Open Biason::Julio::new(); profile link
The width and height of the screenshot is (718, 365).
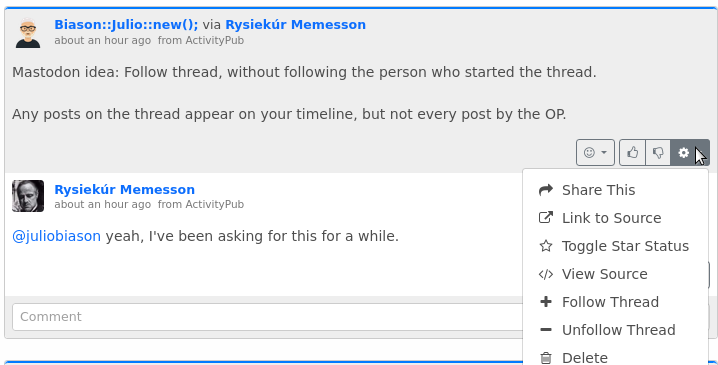[126, 25]
